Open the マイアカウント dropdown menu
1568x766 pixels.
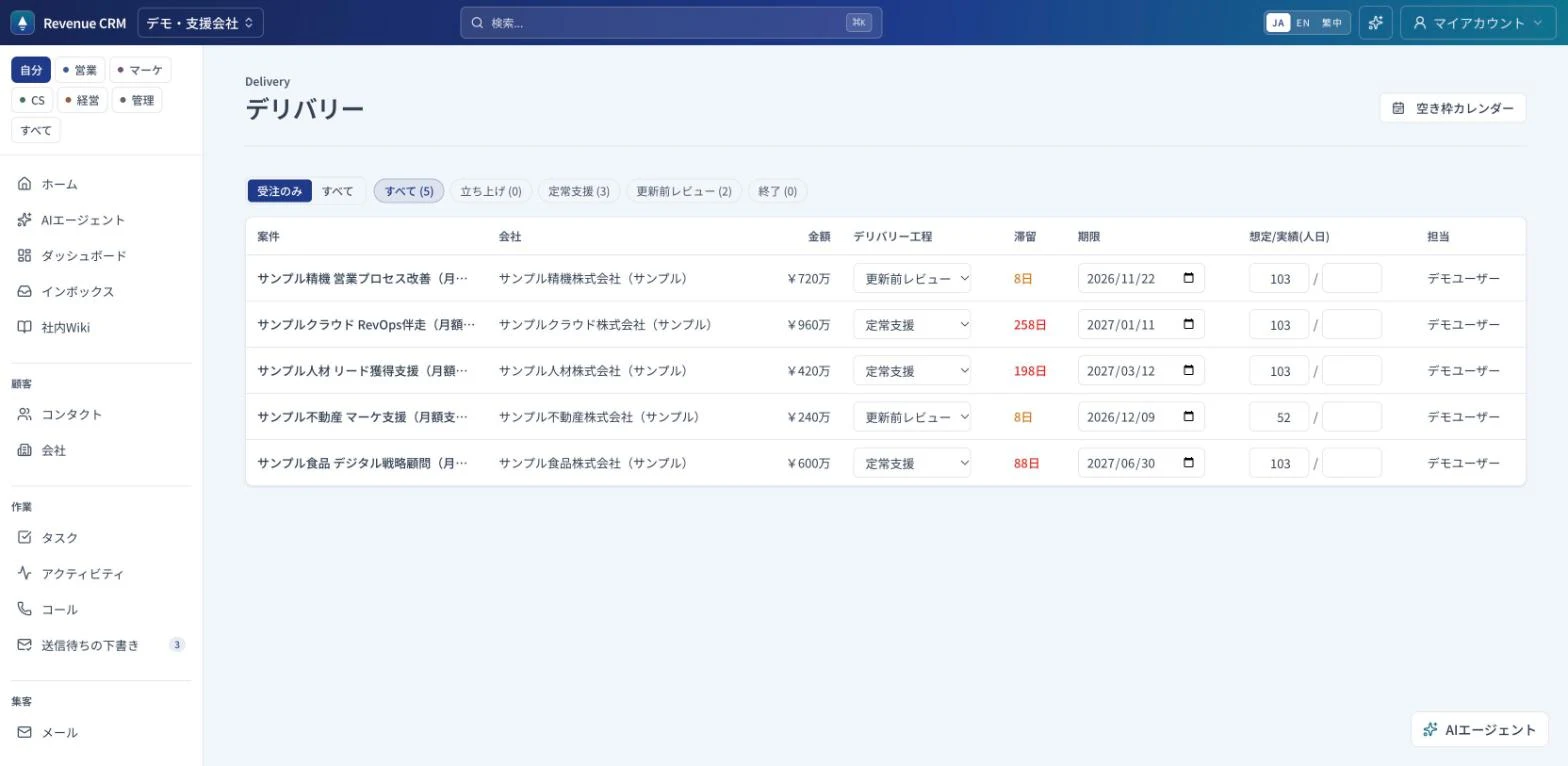coord(1478,23)
